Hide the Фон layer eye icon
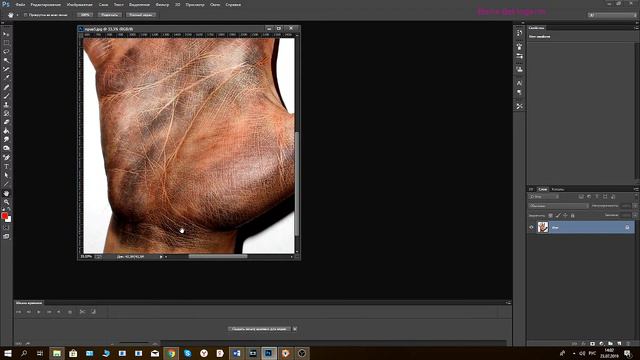Screen dimensions: 640x360 click(x=531, y=227)
